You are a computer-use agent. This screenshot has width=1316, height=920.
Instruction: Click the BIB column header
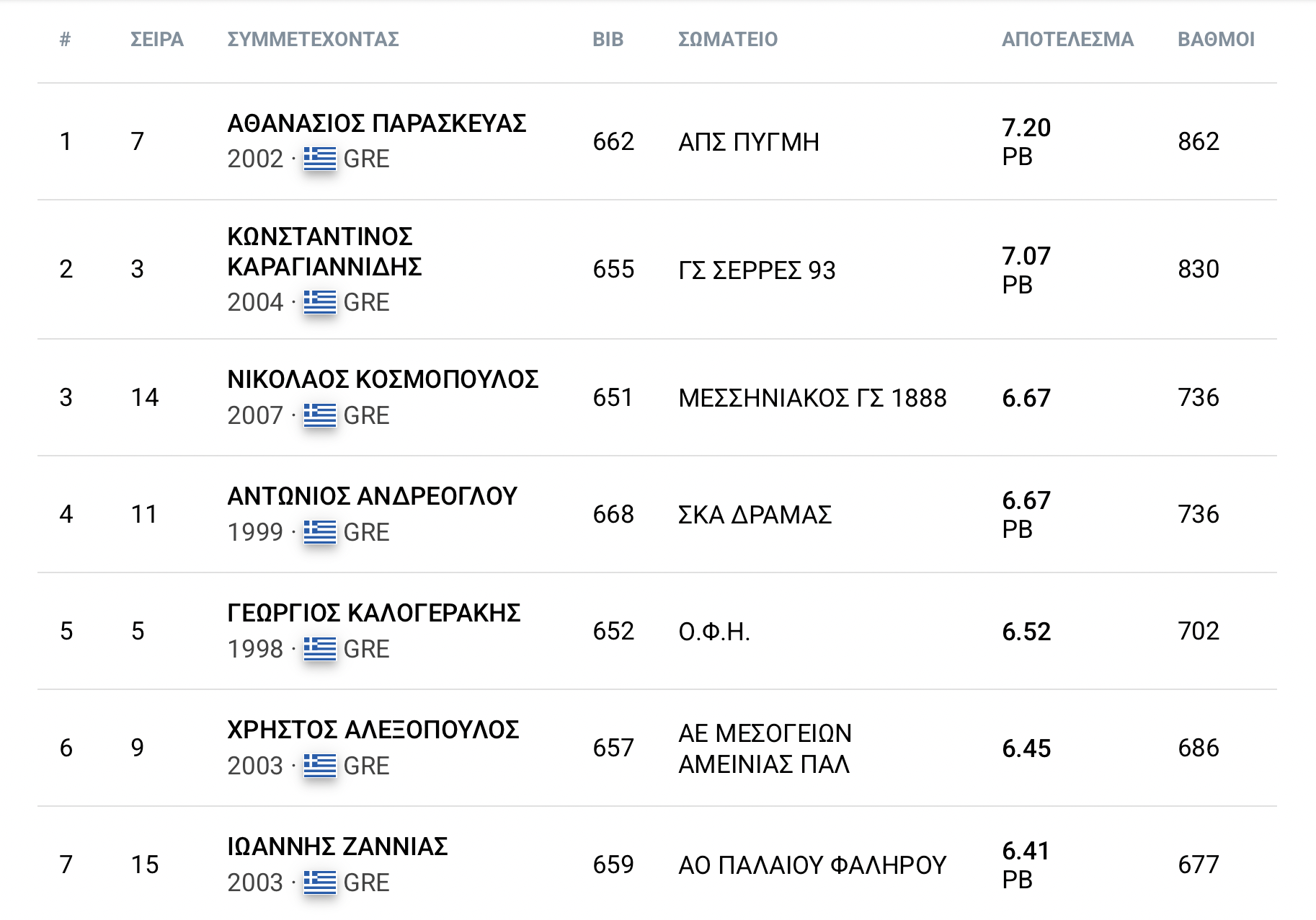(608, 40)
